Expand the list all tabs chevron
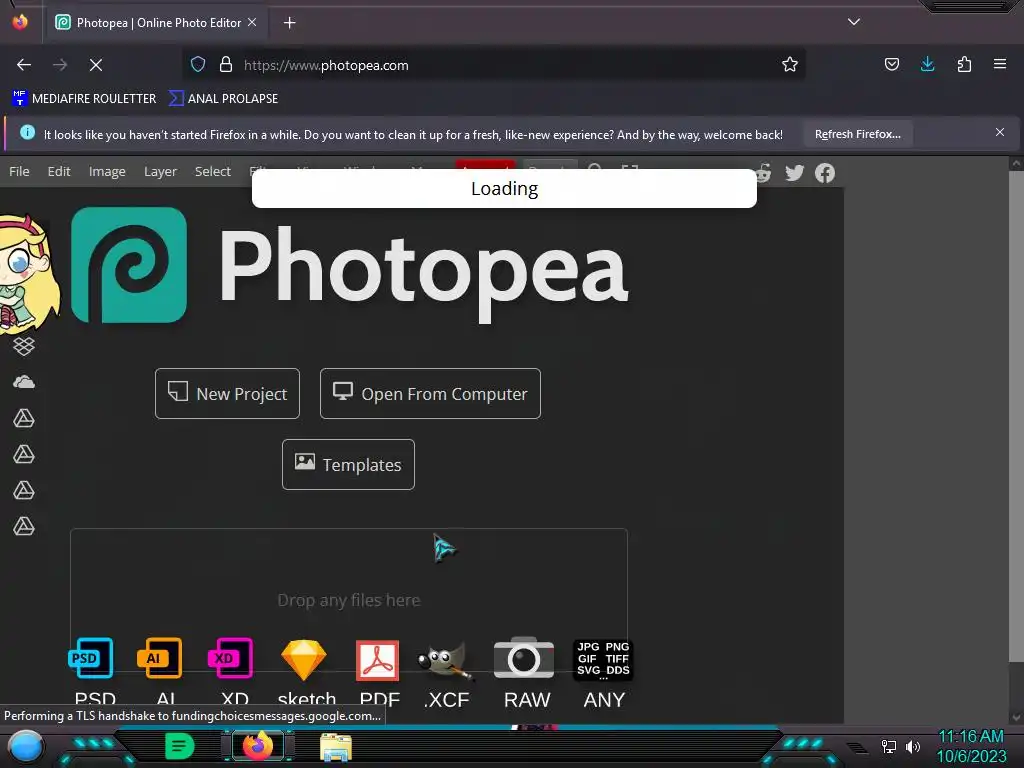The width and height of the screenshot is (1024, 768). tap(854, 22)
